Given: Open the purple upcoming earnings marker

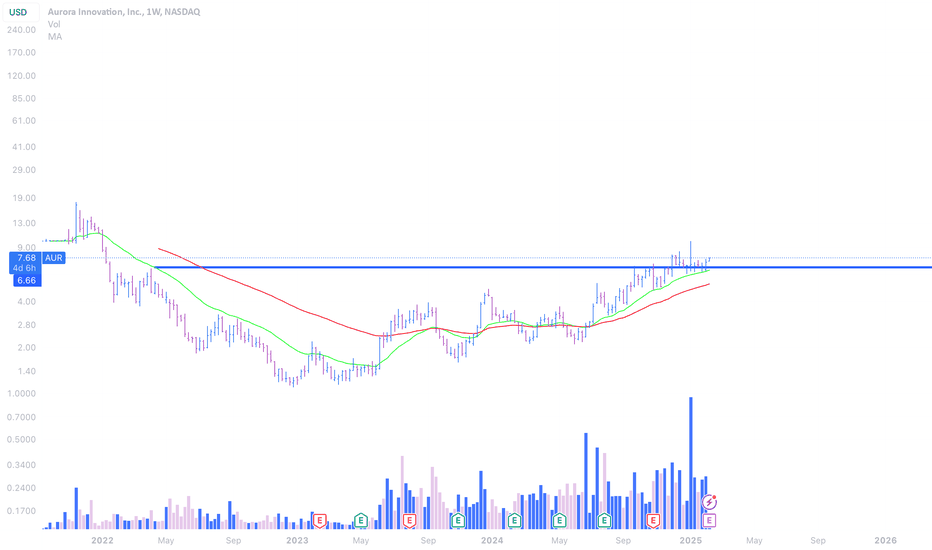Looking at the screenshot, I should pos(709,521).
